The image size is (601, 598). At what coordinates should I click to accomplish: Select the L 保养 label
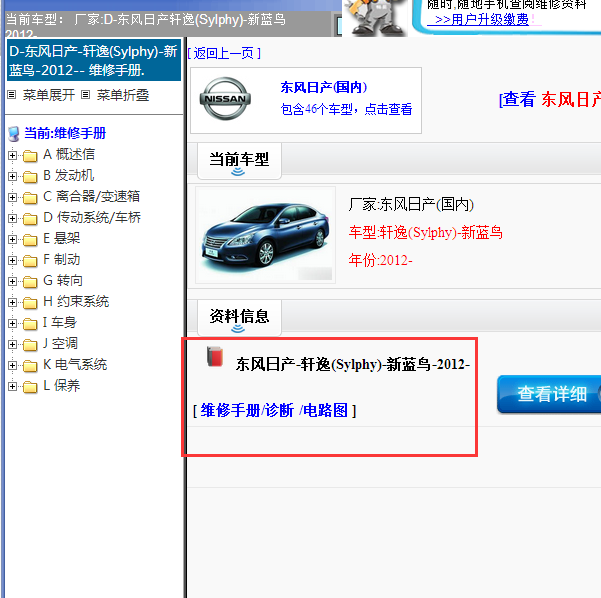62,386
